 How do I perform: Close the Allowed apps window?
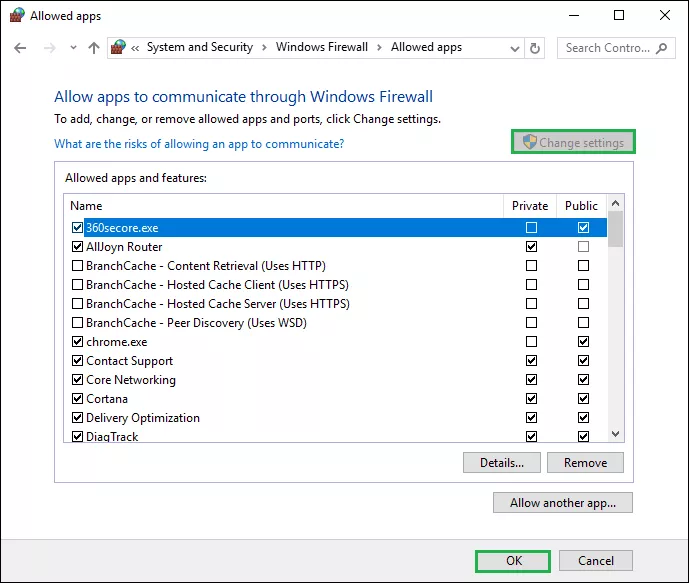[x=665, y=15]
